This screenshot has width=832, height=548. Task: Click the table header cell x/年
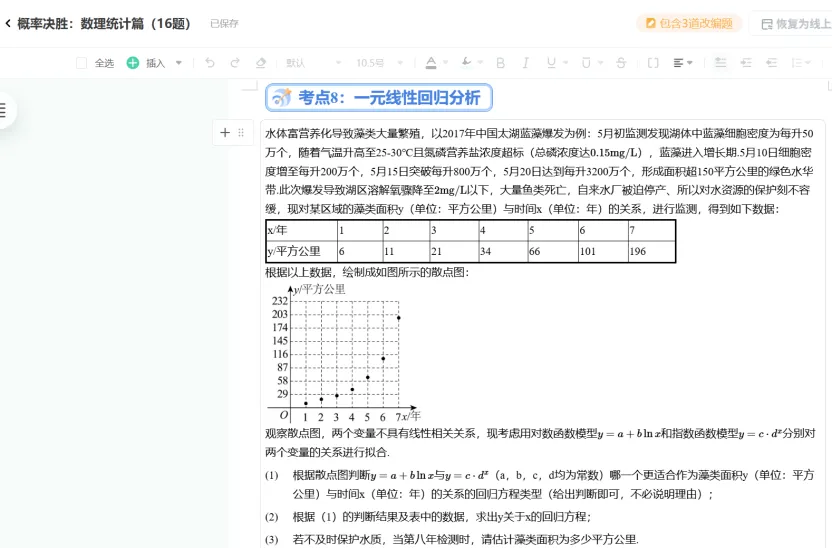(301, 230)
